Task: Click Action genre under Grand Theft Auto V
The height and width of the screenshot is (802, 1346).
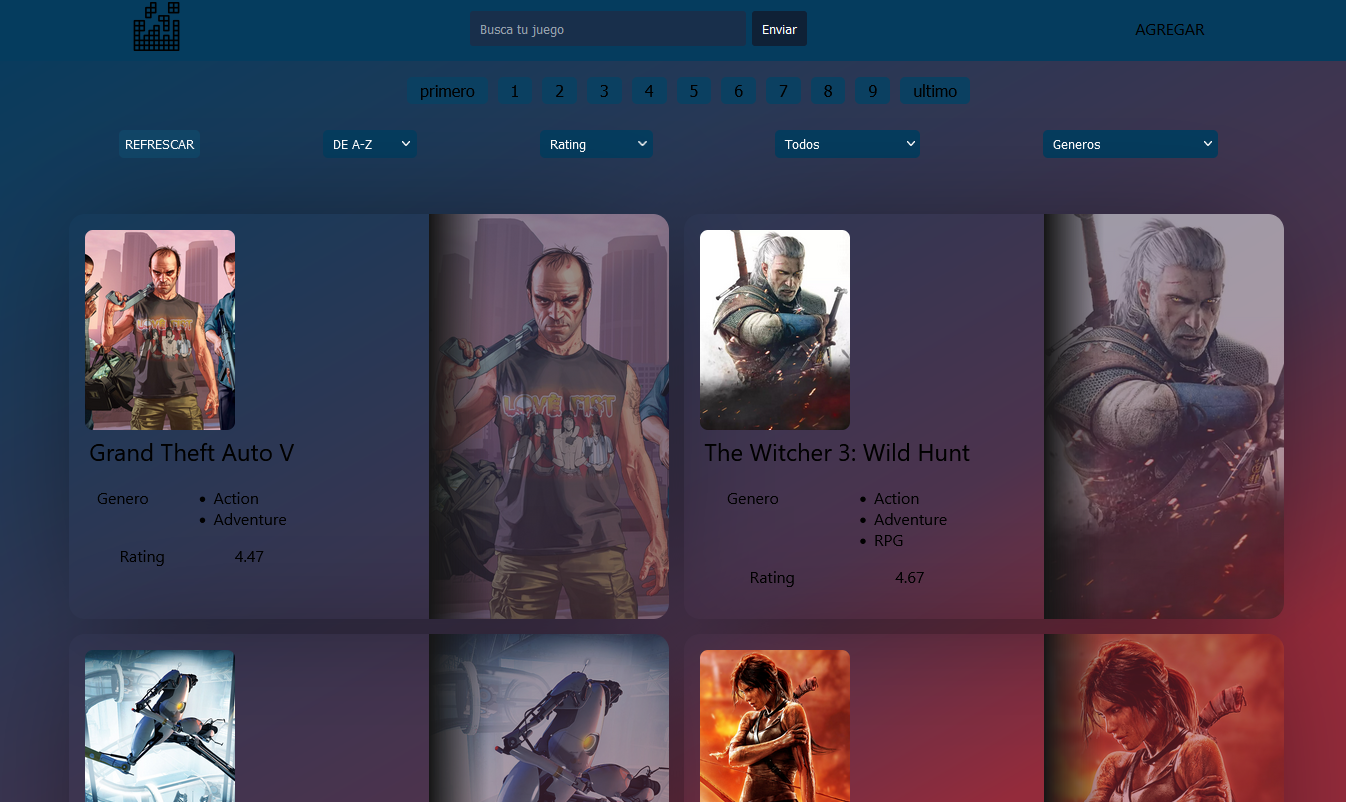Action: (236, 499)
